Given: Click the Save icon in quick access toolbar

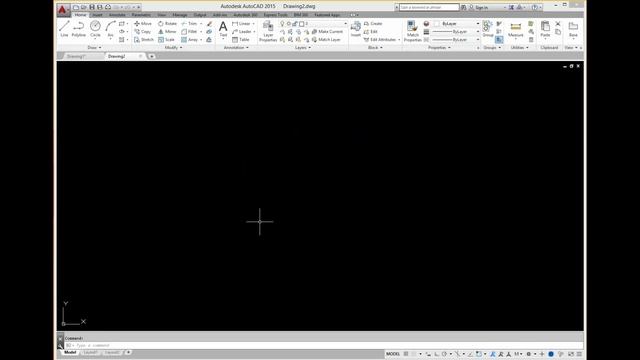Looking at the screenshot, I should click(92, 7).
